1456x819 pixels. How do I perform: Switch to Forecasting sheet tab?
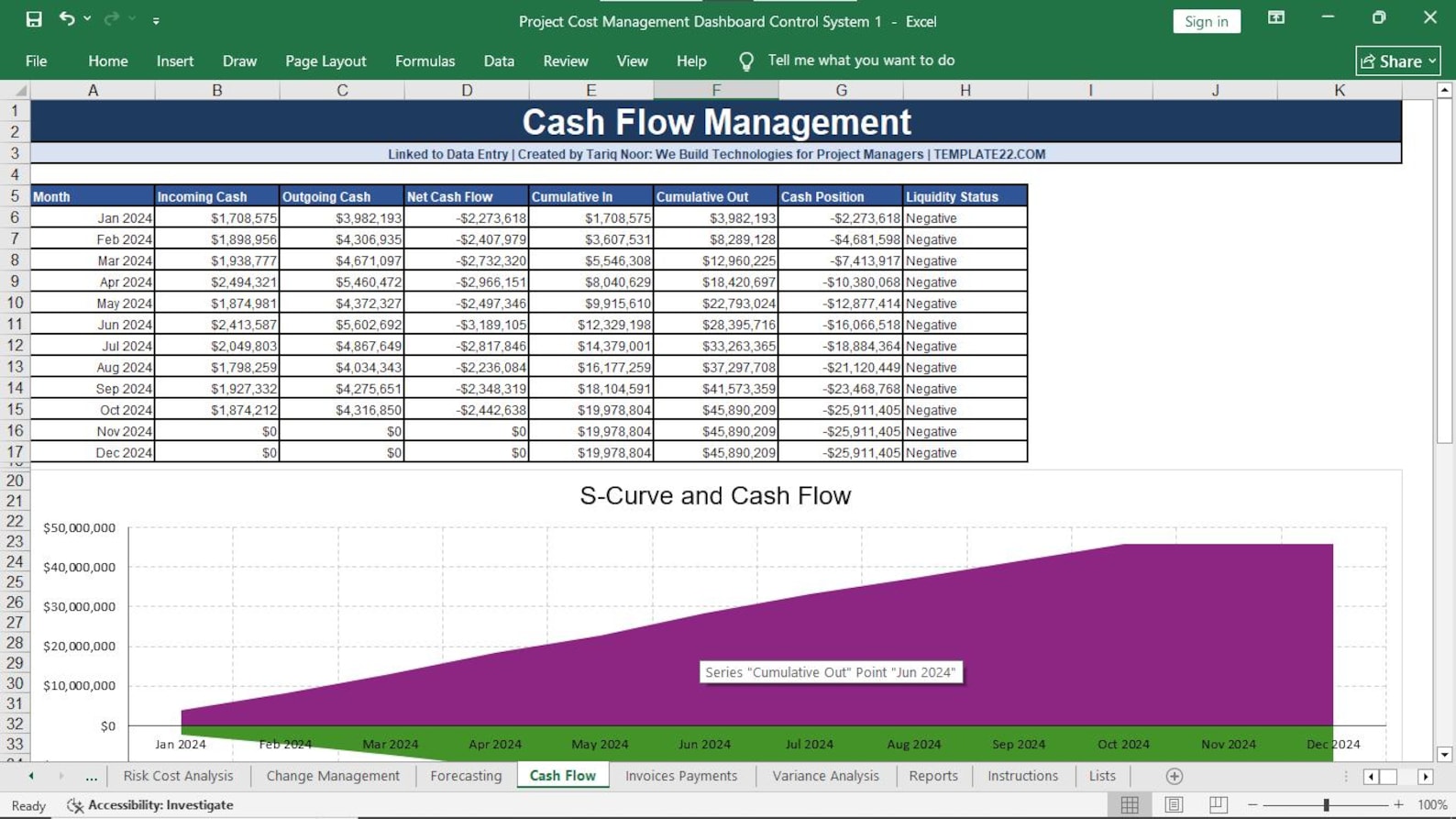466,776
